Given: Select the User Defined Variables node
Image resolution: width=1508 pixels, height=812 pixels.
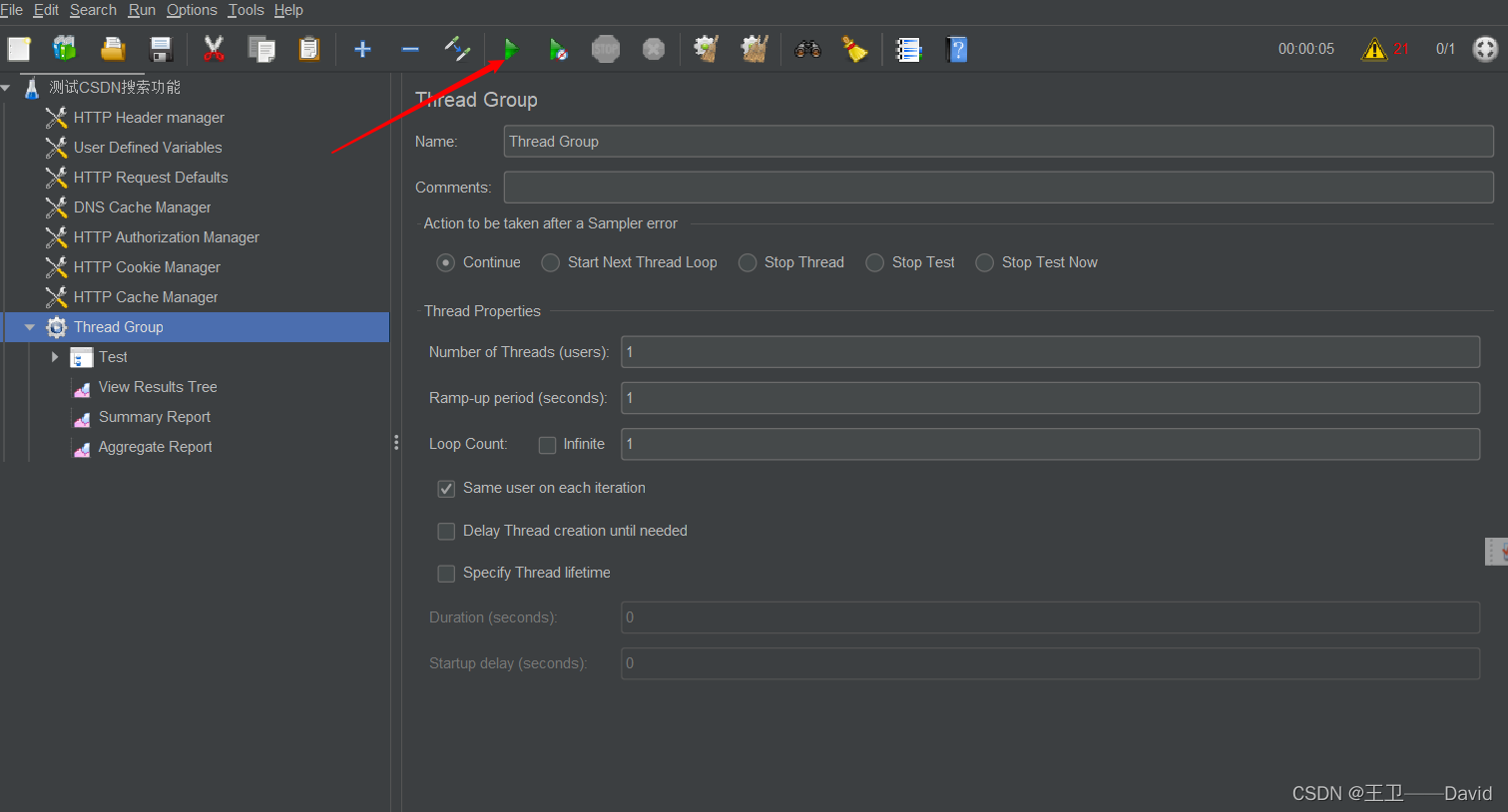Looking at the screenshot, I should (x=148, y=148).
